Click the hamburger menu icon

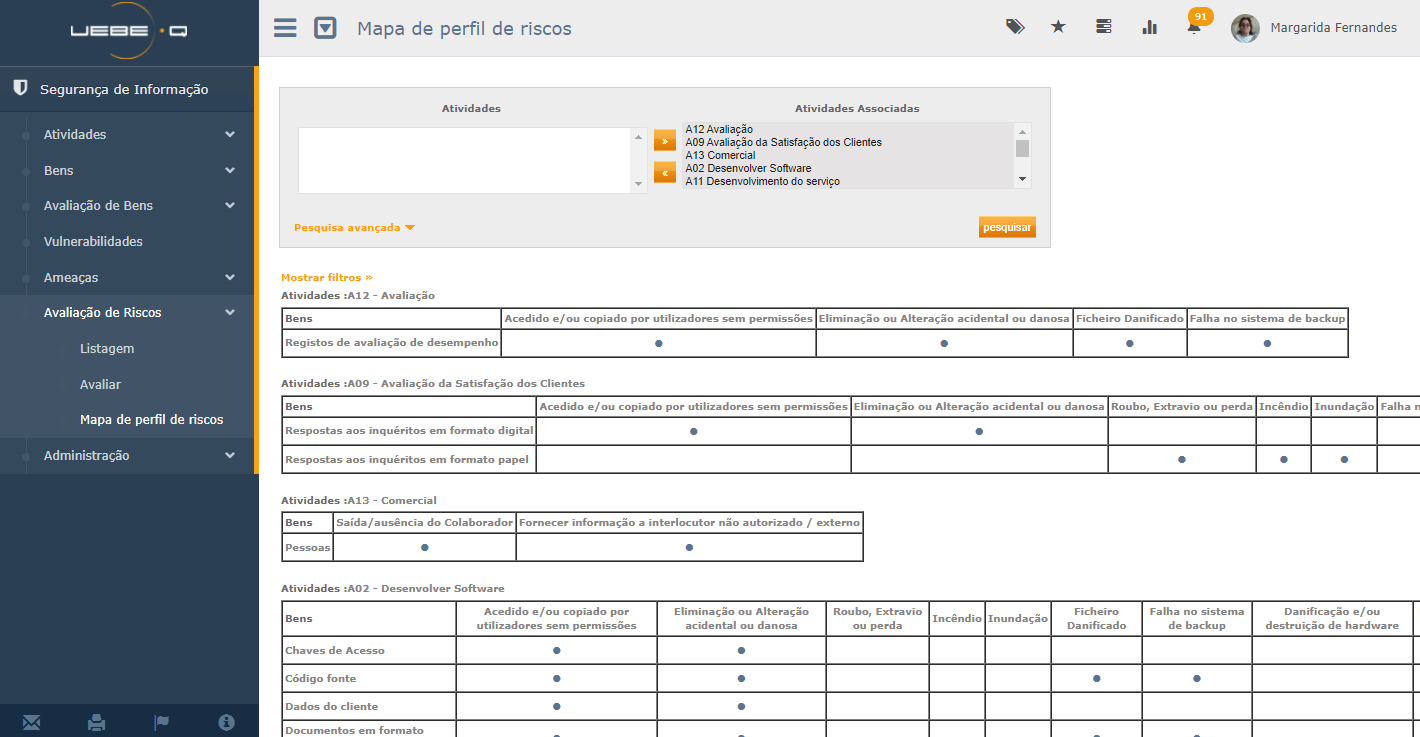click(285, 28)
